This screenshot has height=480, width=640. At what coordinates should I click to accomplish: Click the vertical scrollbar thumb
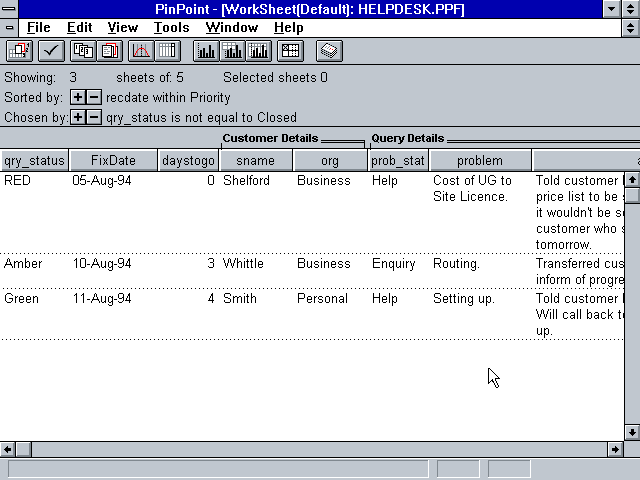tap(632, 195)
